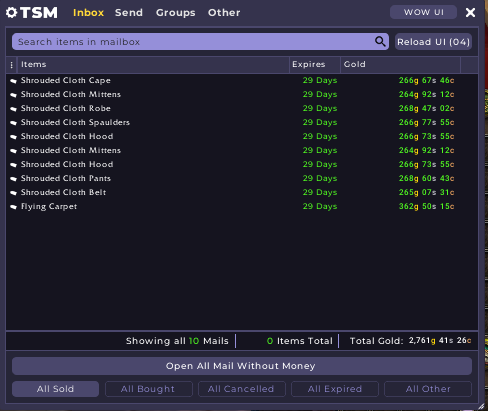Click 29 Days in Shrouded Cloth Belt row
The width and height of the screenshot is (488, 411).
pos(320,193)
